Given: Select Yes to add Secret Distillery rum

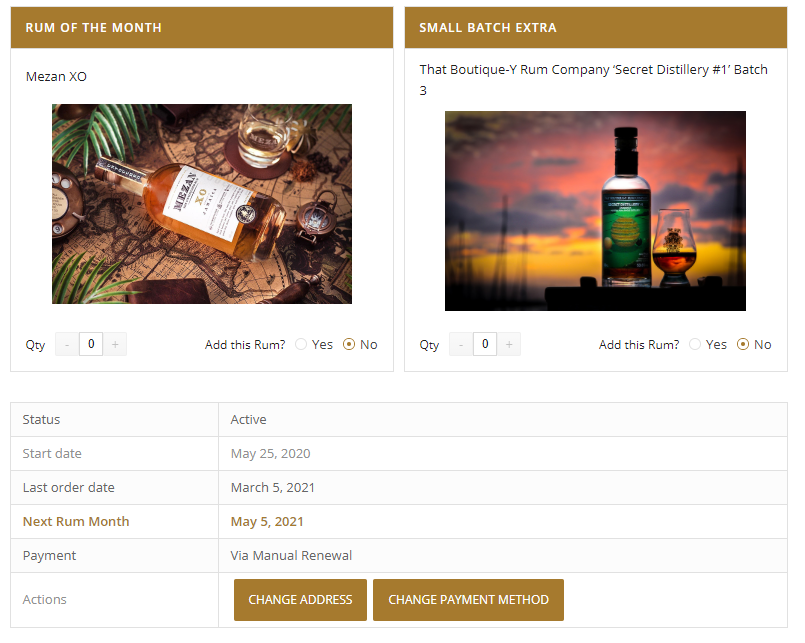Looking at the screenshot, I should (695, 345).
